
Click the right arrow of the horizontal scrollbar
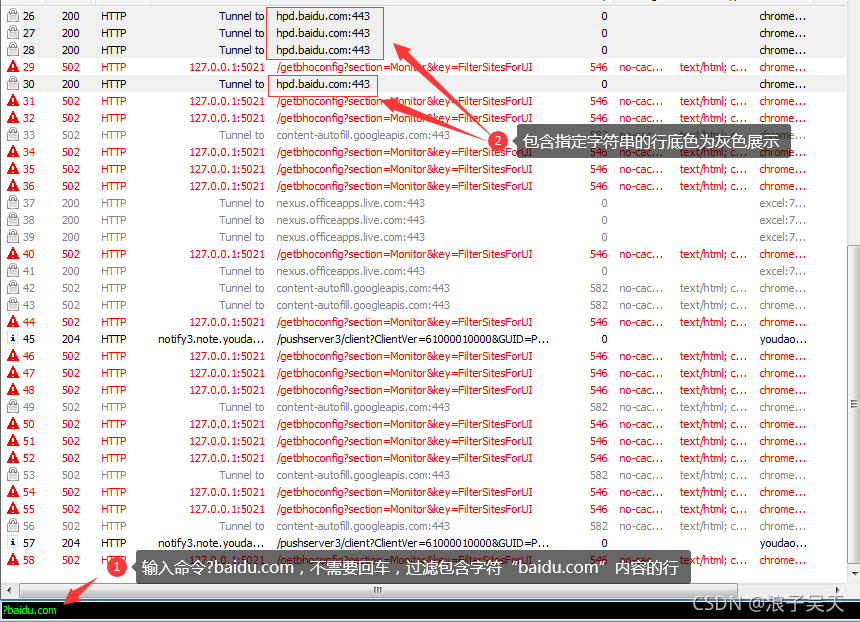pos(838,590)
